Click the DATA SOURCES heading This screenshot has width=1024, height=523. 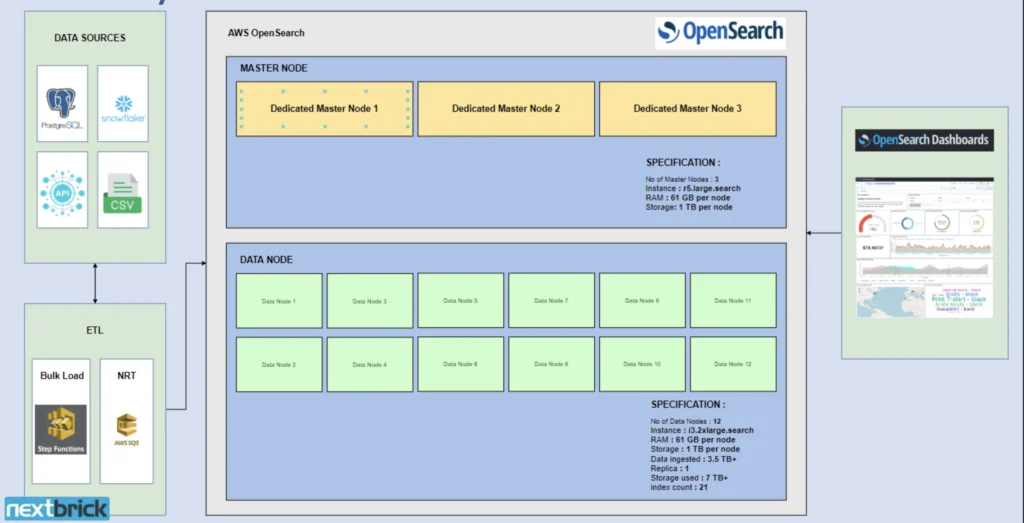coord(92,38)
